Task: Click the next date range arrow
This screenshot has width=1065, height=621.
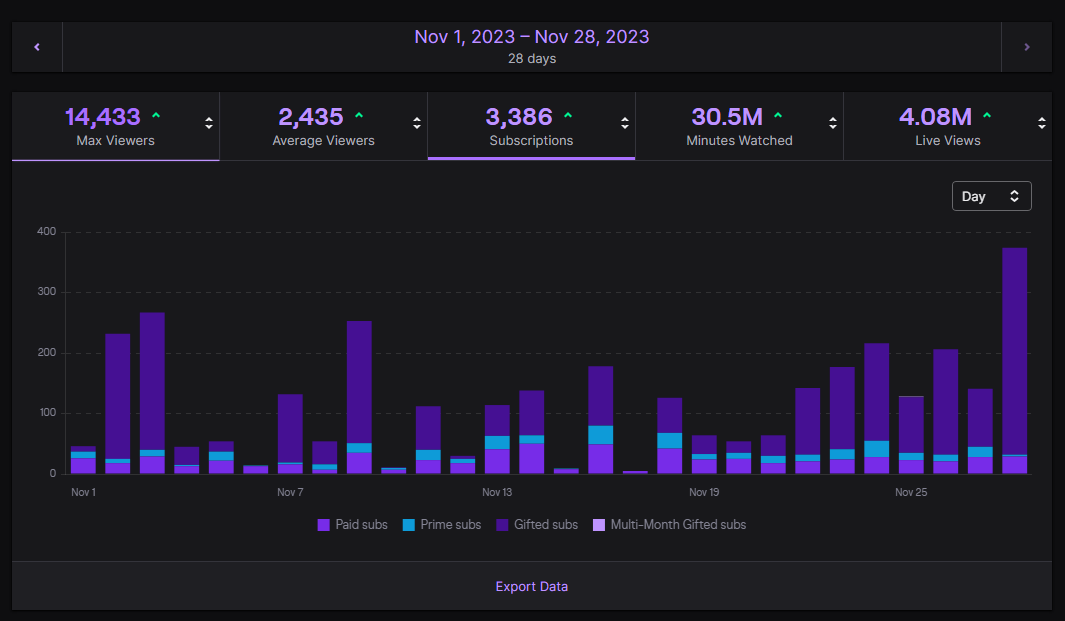Action: 1028,46
